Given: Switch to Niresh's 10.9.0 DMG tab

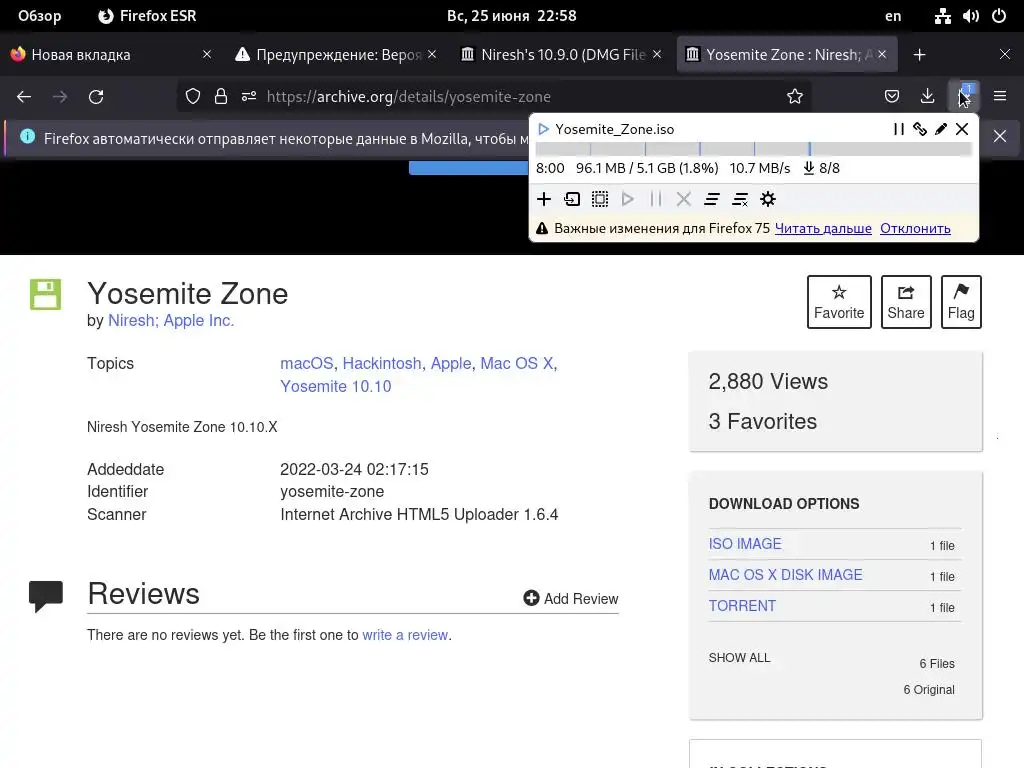Looking at the screenshot, I should point(561,55).
